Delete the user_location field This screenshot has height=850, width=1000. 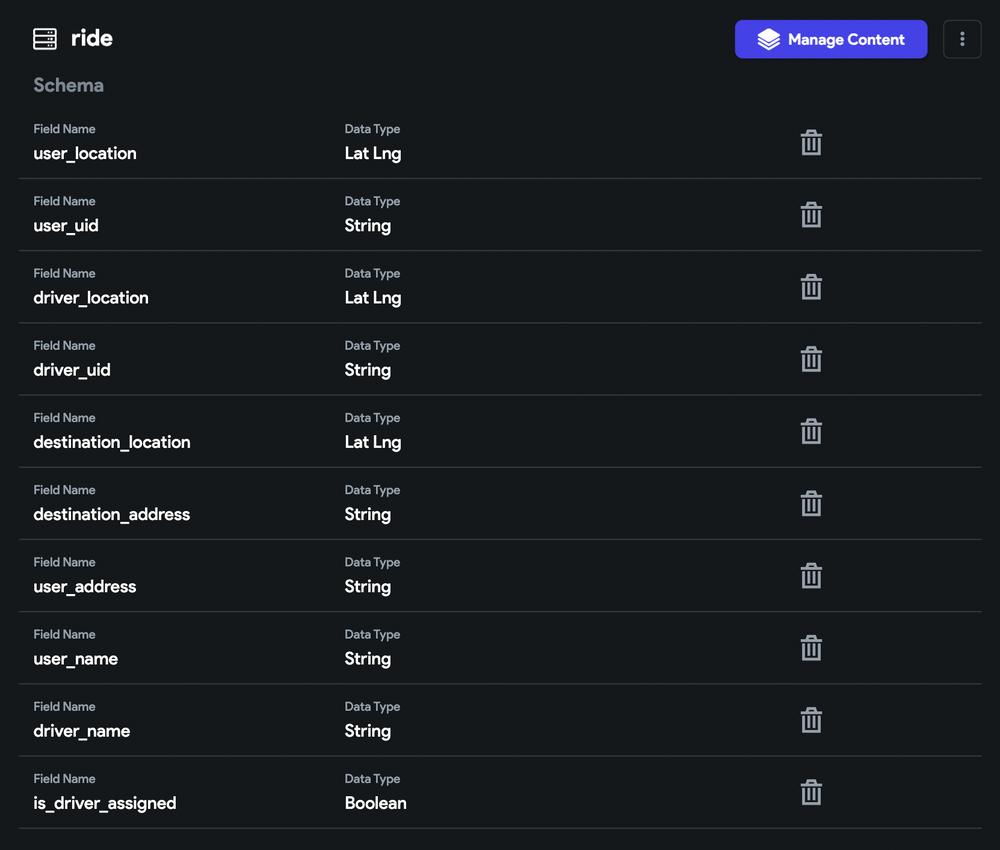tap(811, 143)
